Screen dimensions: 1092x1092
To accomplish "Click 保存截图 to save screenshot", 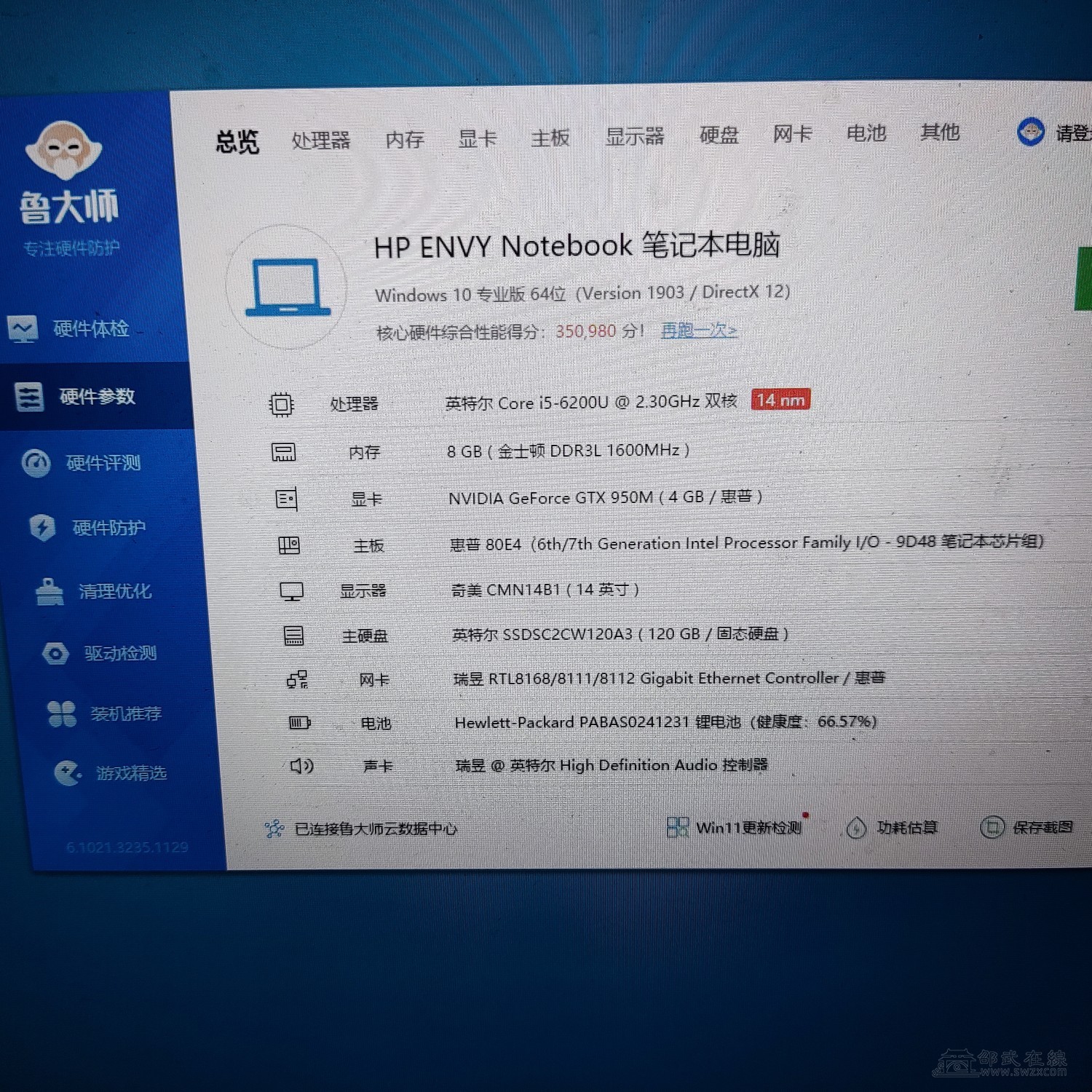I will coord(1041,827).
